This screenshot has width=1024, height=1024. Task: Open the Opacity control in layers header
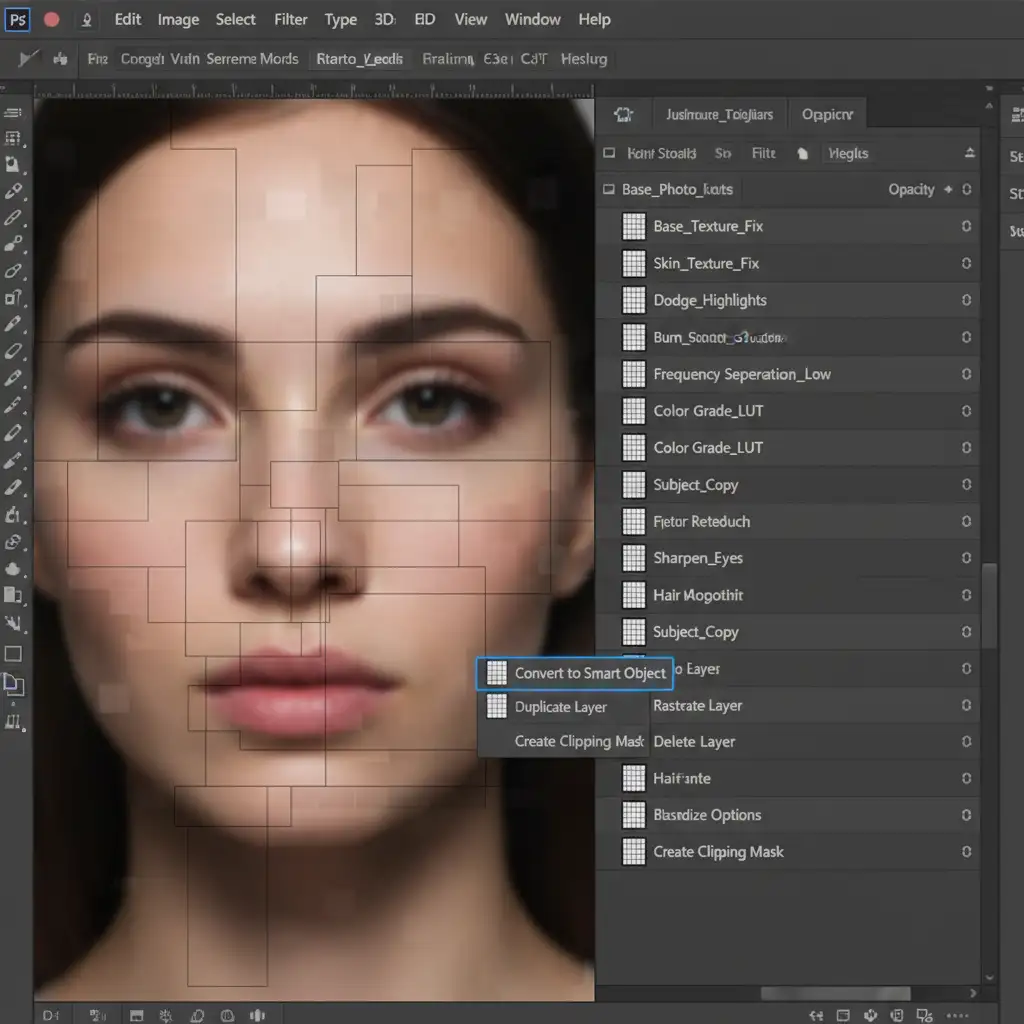[x=911, y=189]
